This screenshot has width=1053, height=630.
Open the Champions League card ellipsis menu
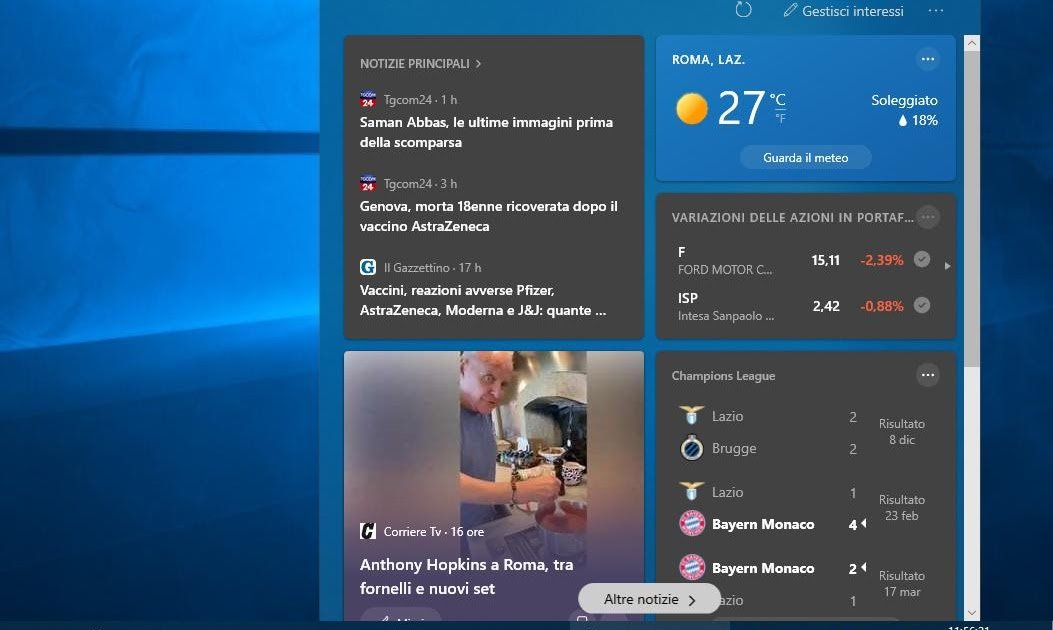(x=928, y=374)
